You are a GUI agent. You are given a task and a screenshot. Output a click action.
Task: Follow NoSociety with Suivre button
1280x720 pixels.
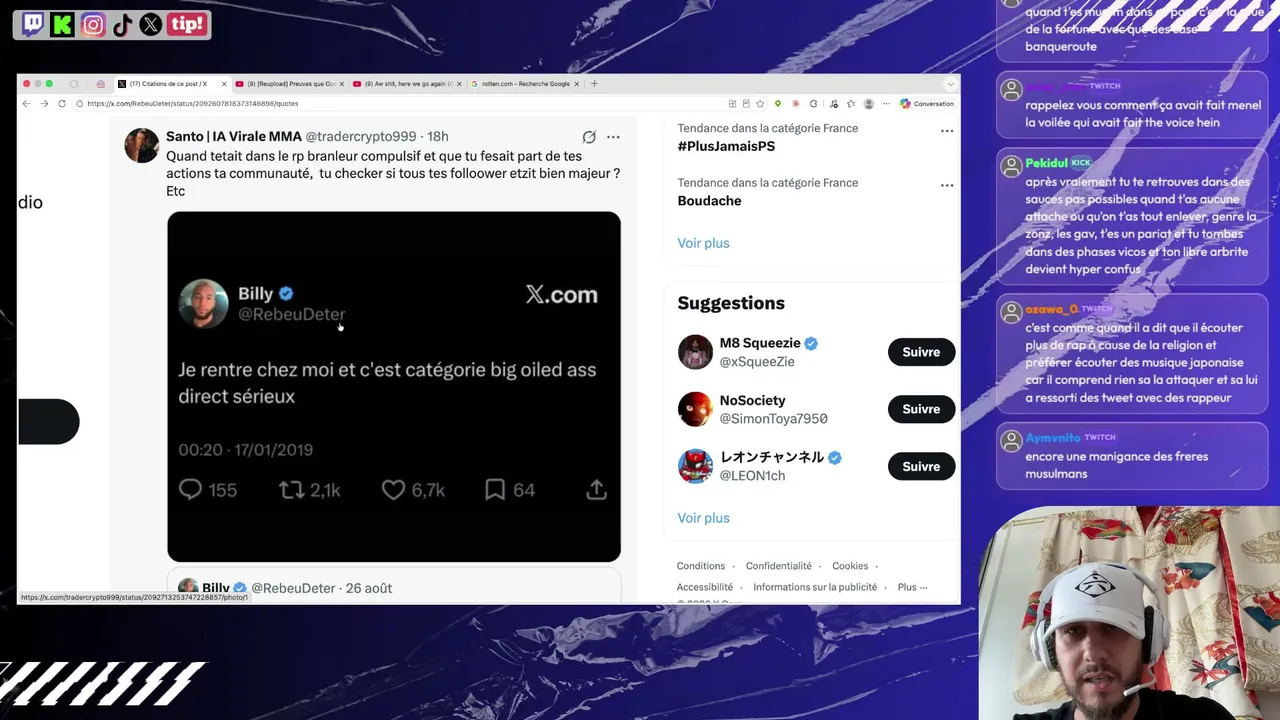(921, 409)
